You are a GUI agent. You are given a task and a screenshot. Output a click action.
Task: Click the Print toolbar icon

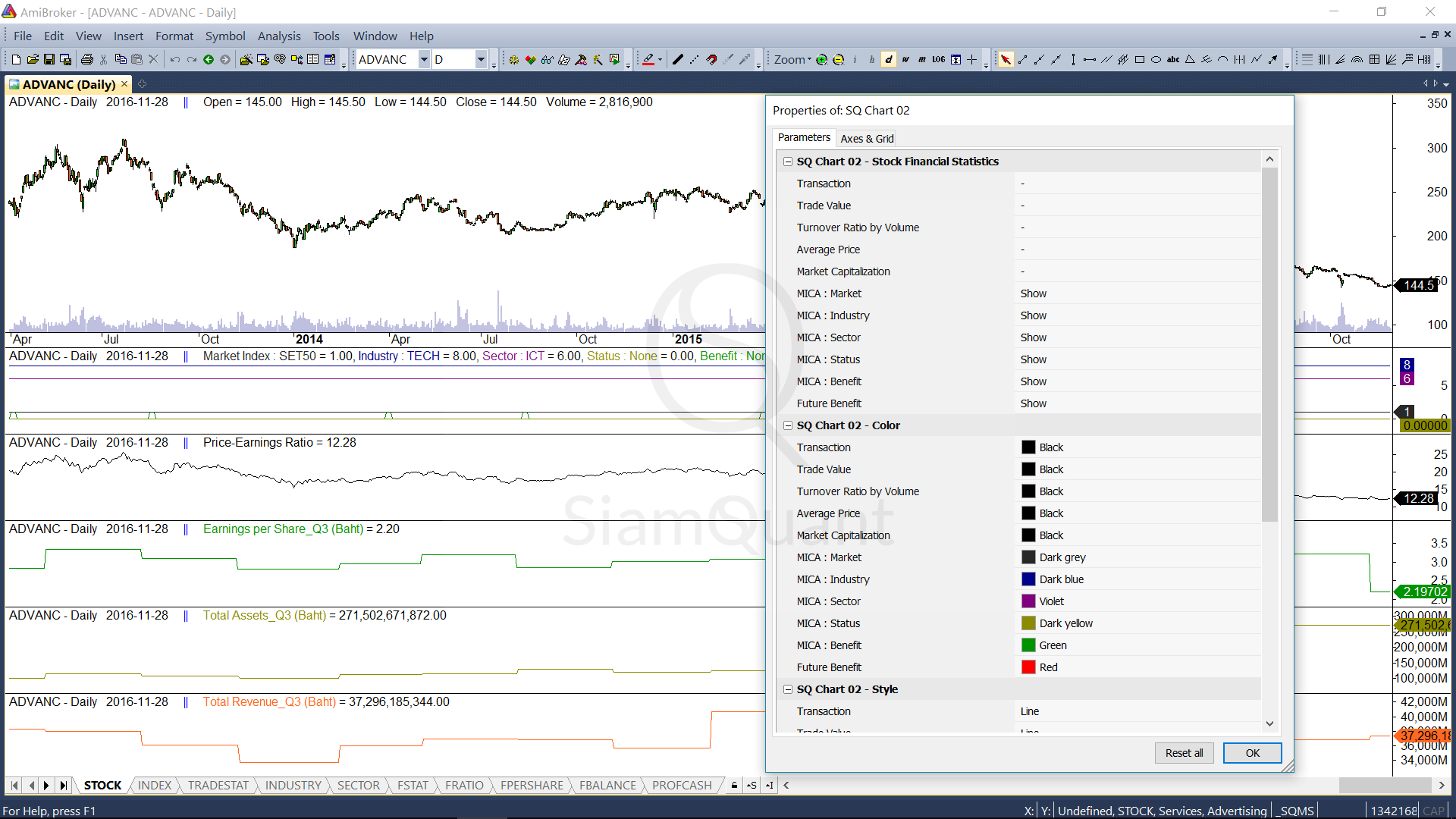(x=87, y=59)
